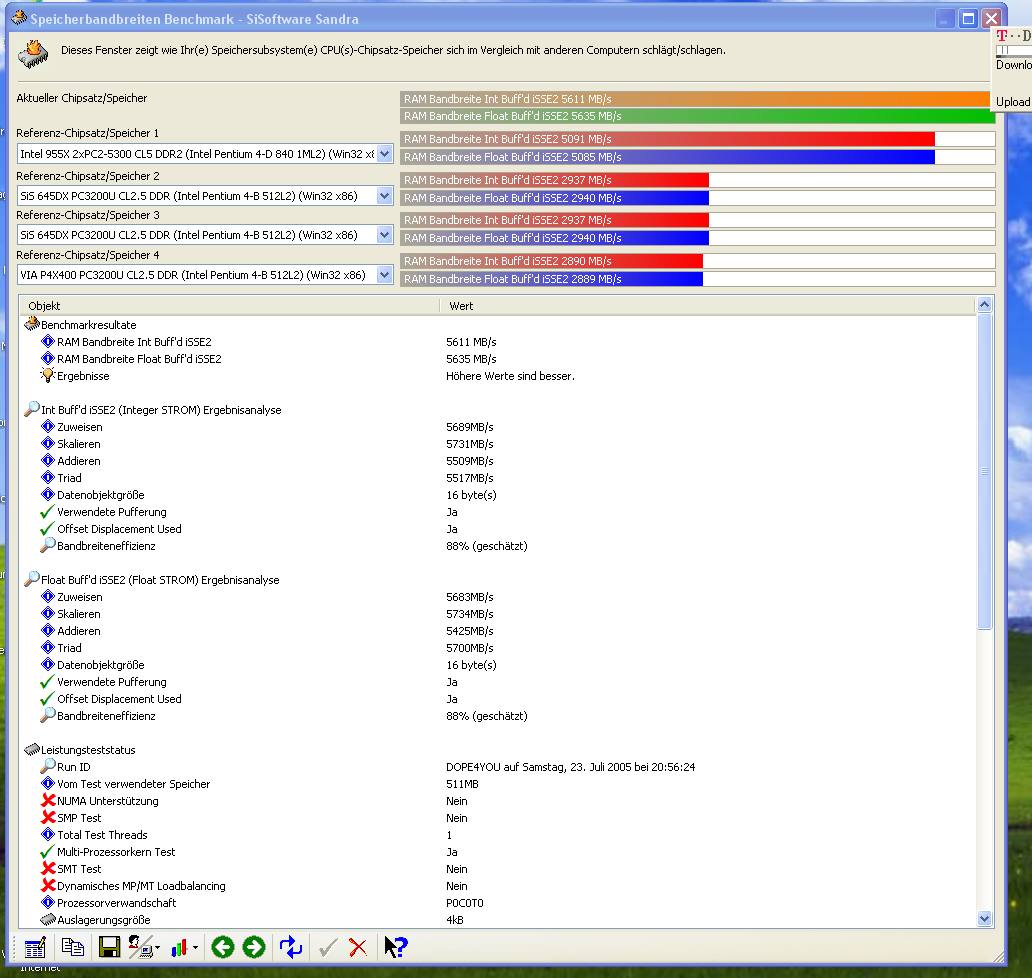Click the vertical scrollbar thumb of results list
The height and width of the screenshot is (978, 1032).
[985, 471]
